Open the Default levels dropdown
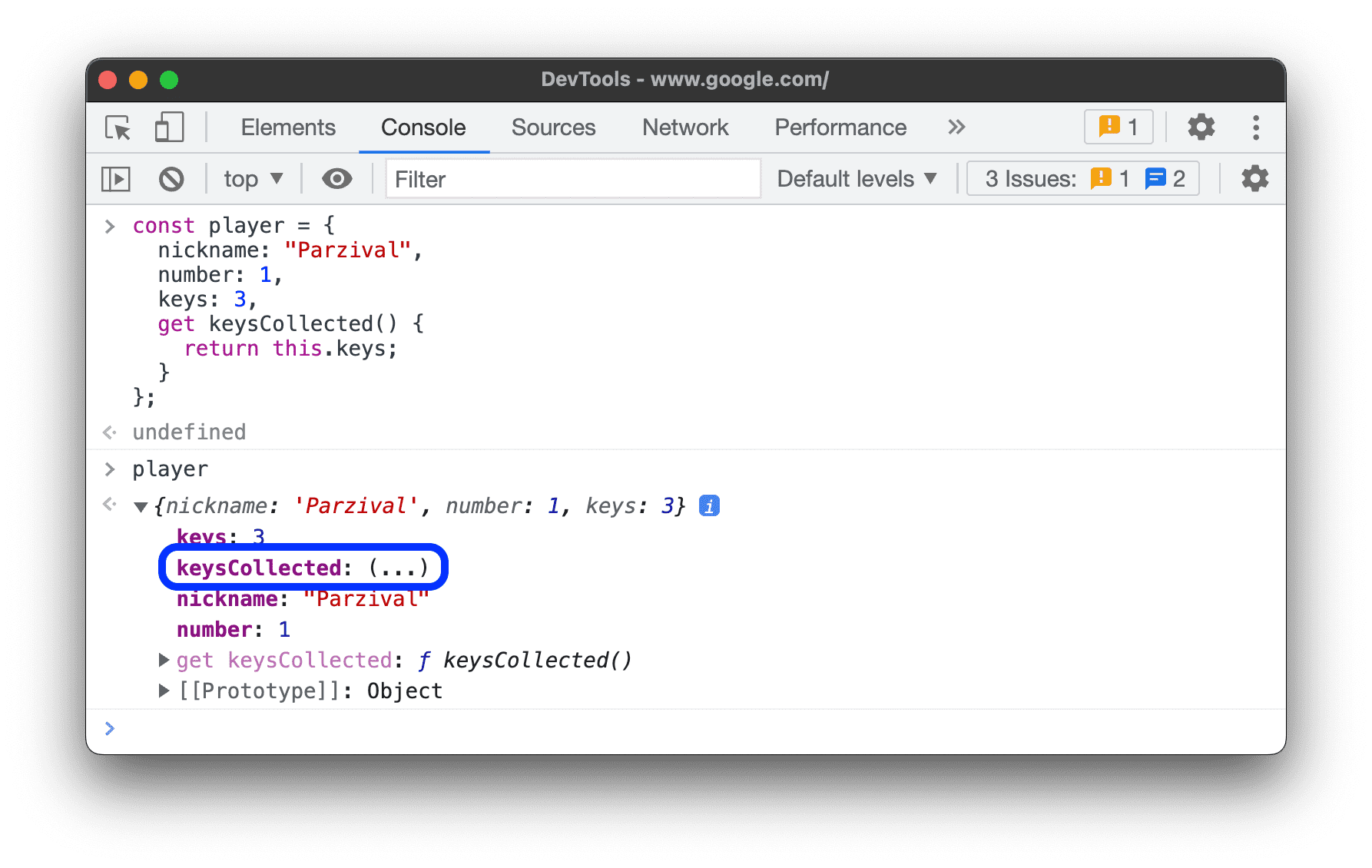This screenshot has width=1372, height=868. point(857,179)
